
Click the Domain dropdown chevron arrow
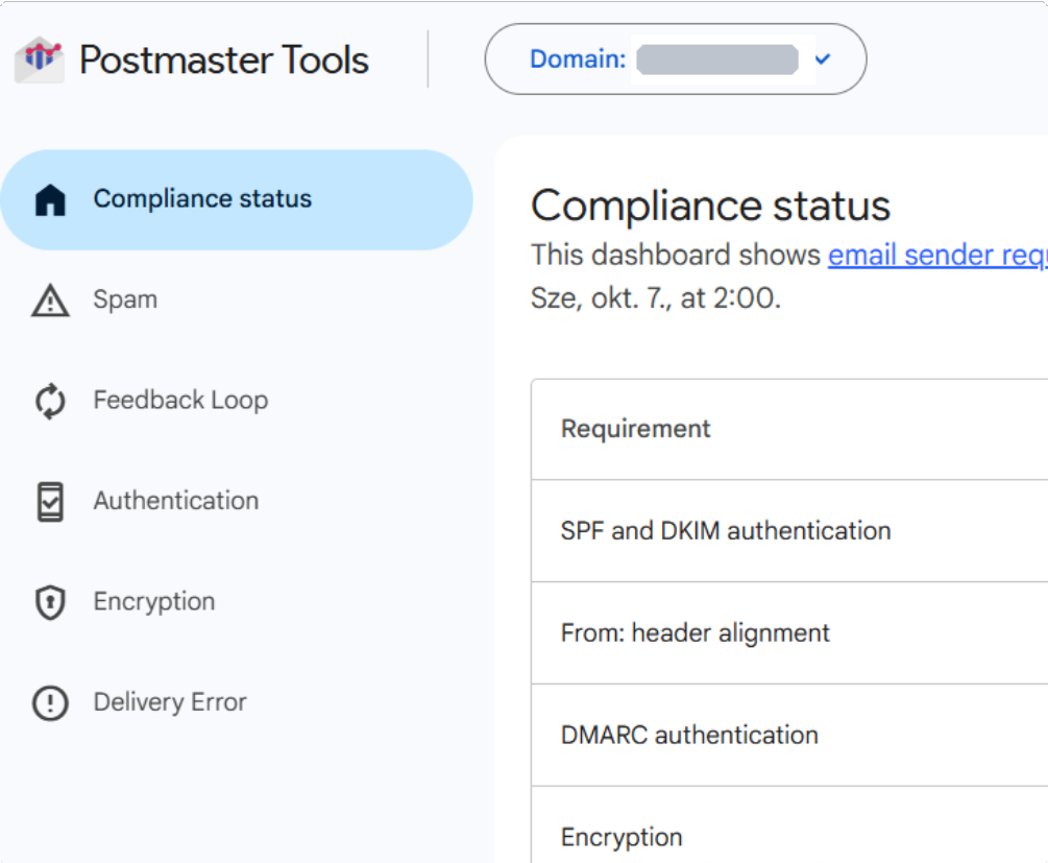click(x=823, y=59)
